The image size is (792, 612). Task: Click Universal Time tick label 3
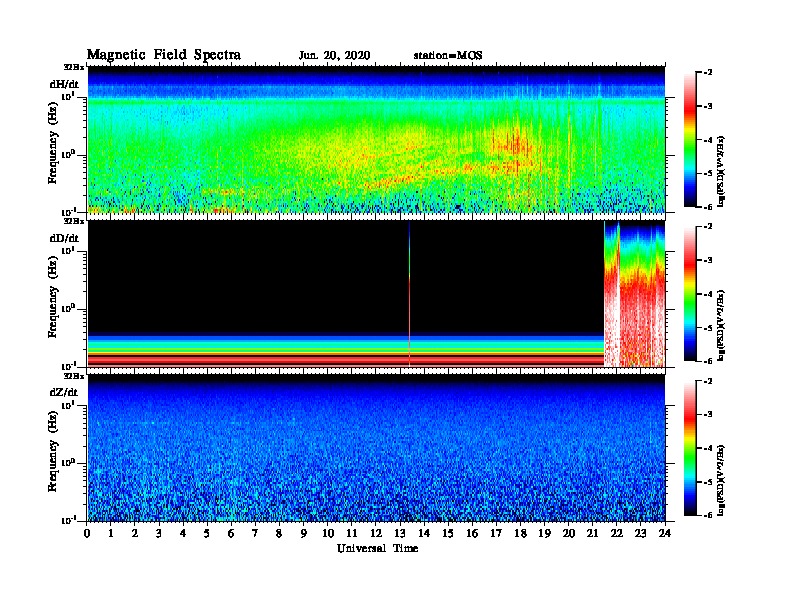pos(159,533)
